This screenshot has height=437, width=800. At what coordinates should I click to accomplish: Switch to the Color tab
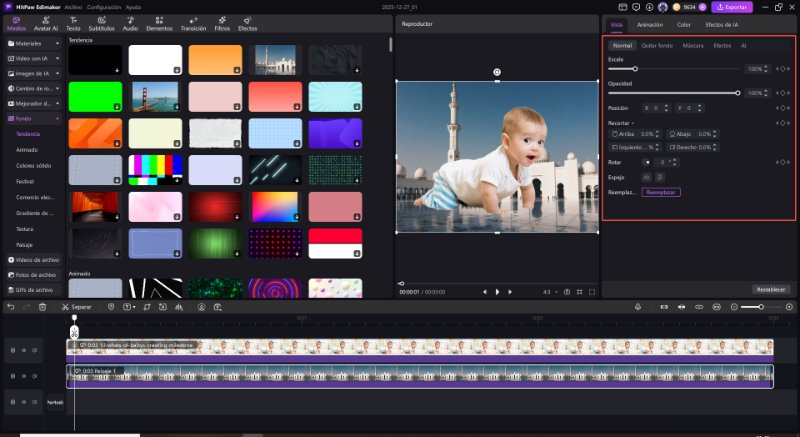[x=684, y=24]
